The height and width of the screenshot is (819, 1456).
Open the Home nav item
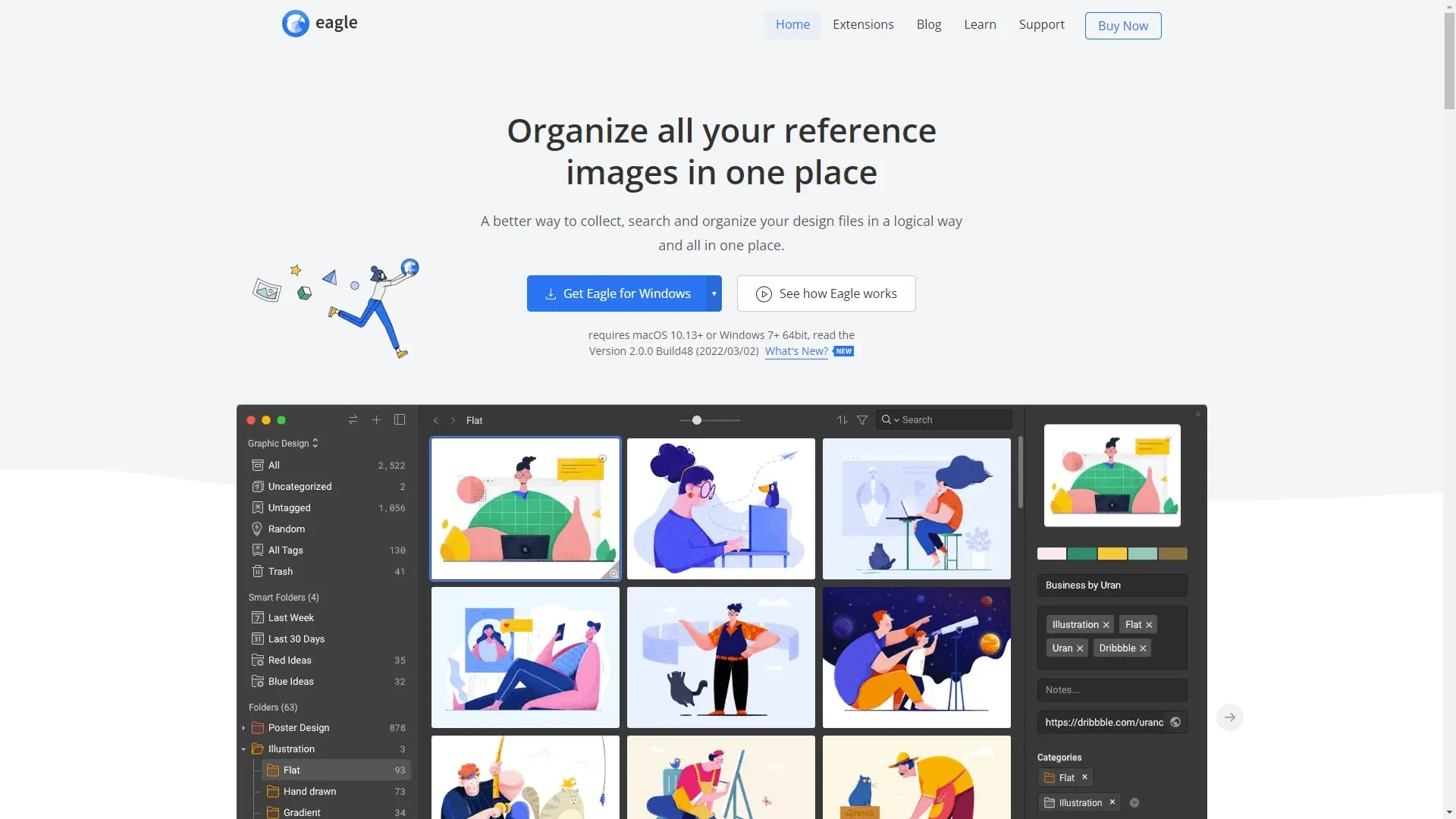click(792, 24)
